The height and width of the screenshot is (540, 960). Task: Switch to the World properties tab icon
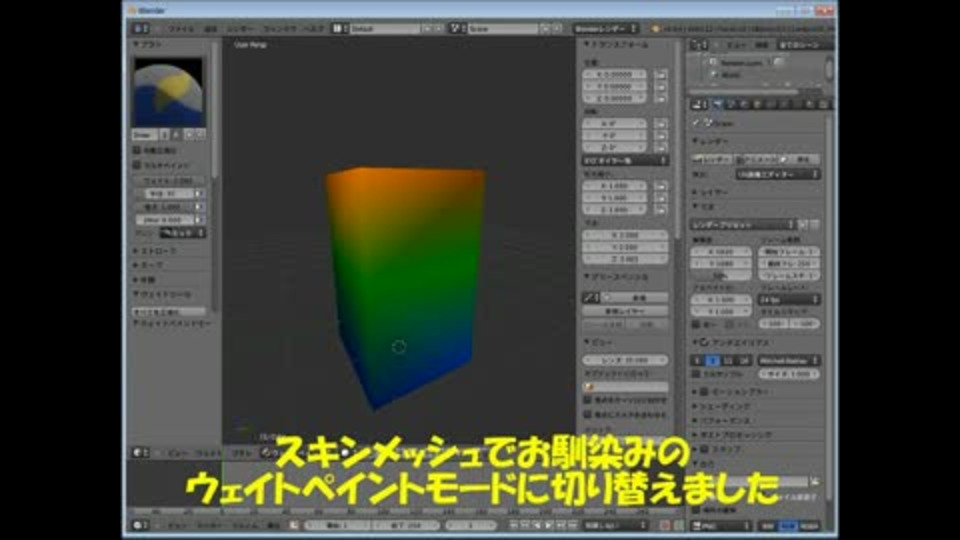point(744,105)
